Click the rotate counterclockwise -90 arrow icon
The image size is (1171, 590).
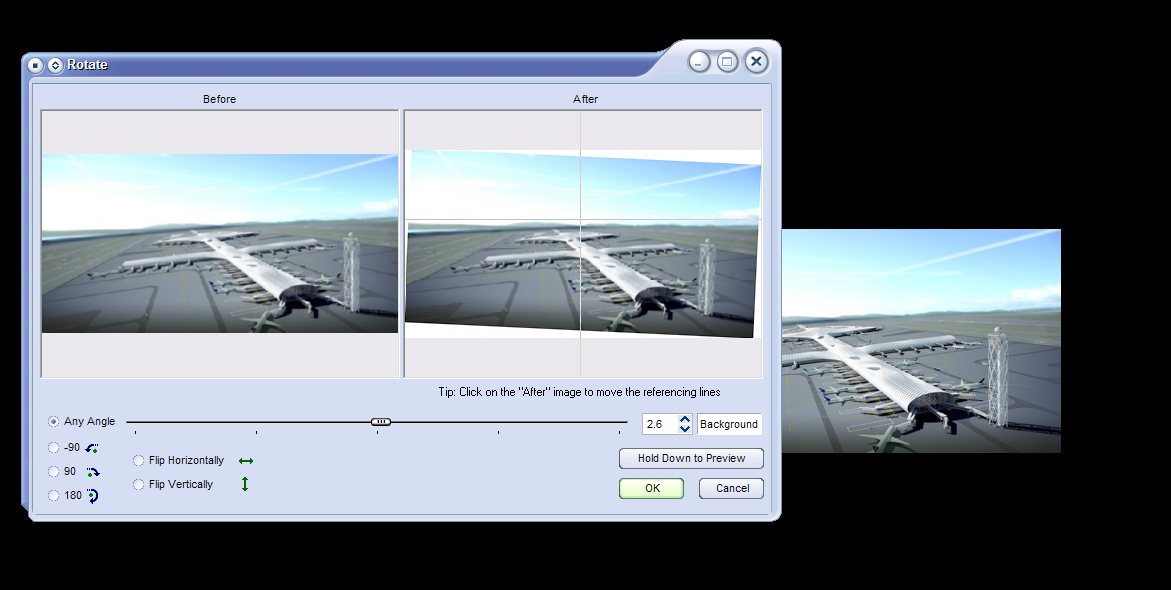pyautogui.click(x=92, y=448)
